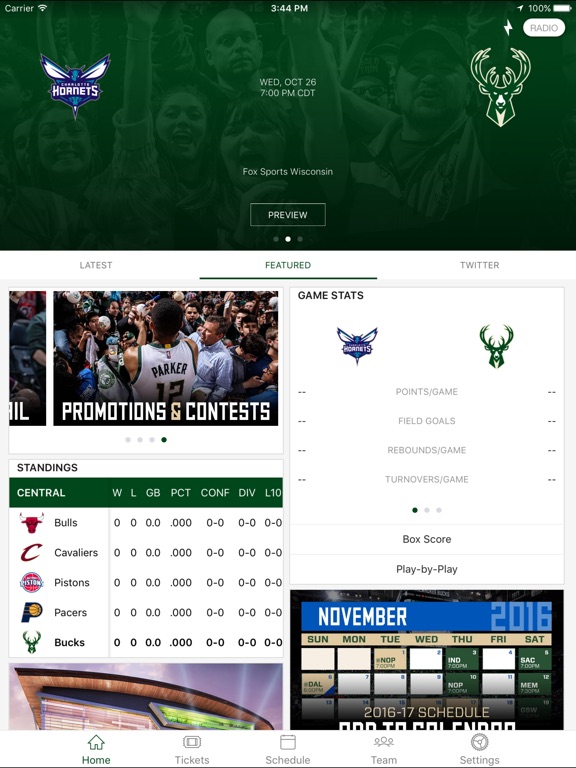The image size is (576, 768).
Task: Open the Box Score link
Action: coord(427,539)
